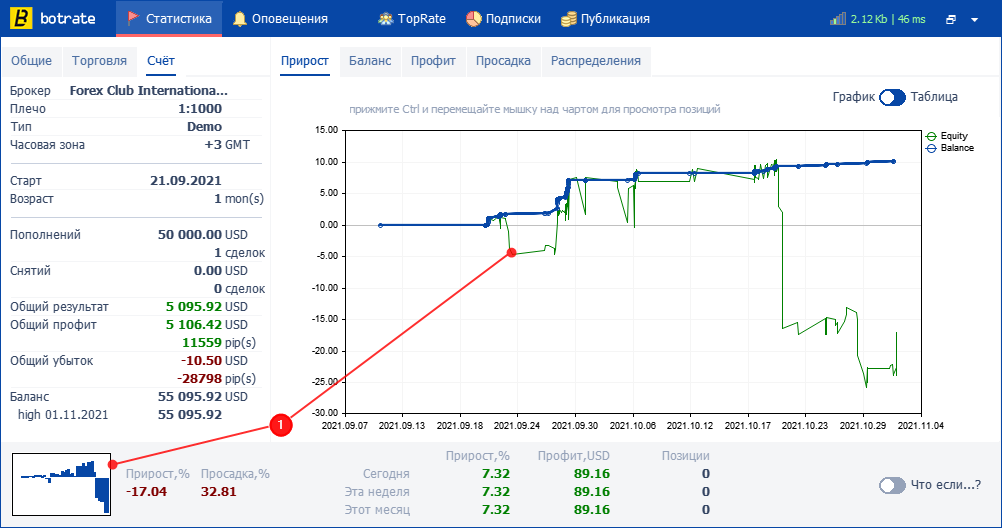1002x528 pixels.
Task: Switch to the Баланс chart tab
Action: 370,61
